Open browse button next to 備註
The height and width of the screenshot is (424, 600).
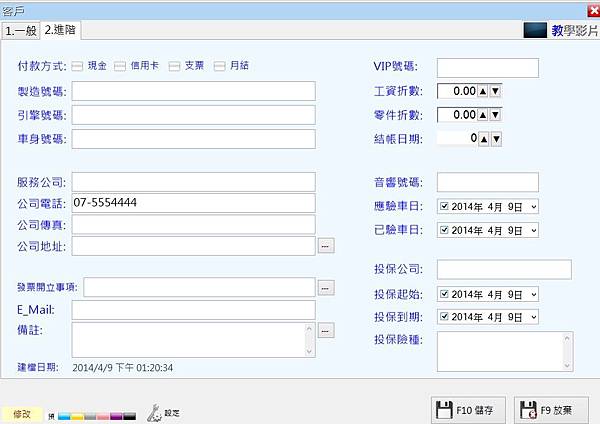click(326, 330)
